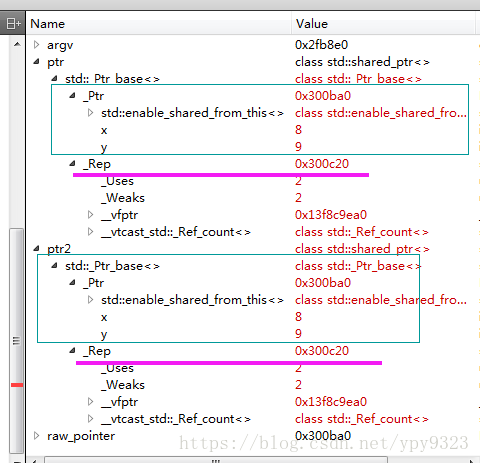Select the x member under ptr
The width and height of the screenshot is (480, 463).
point(104,130)
